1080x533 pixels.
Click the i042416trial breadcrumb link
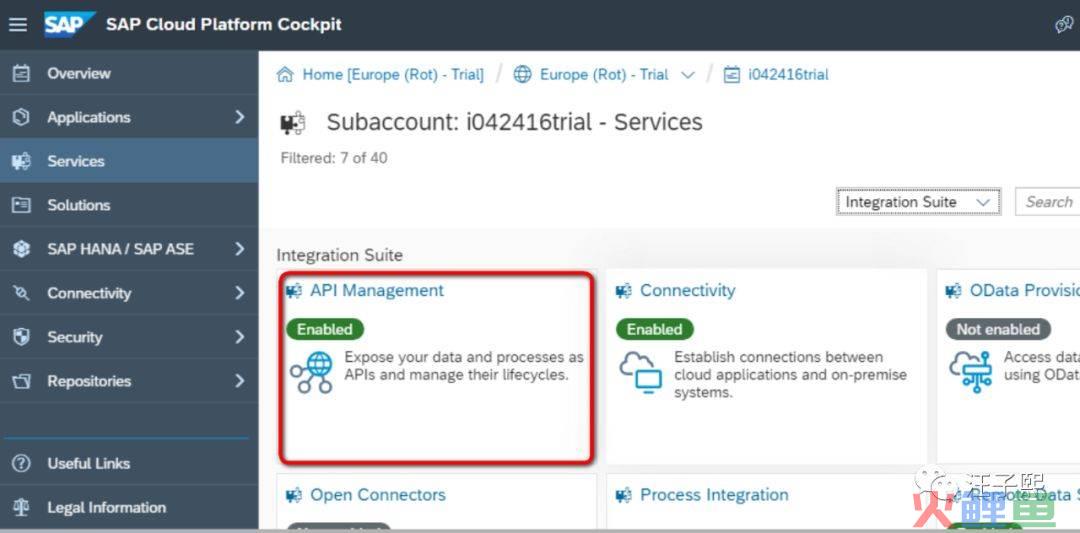click(788, 75)
